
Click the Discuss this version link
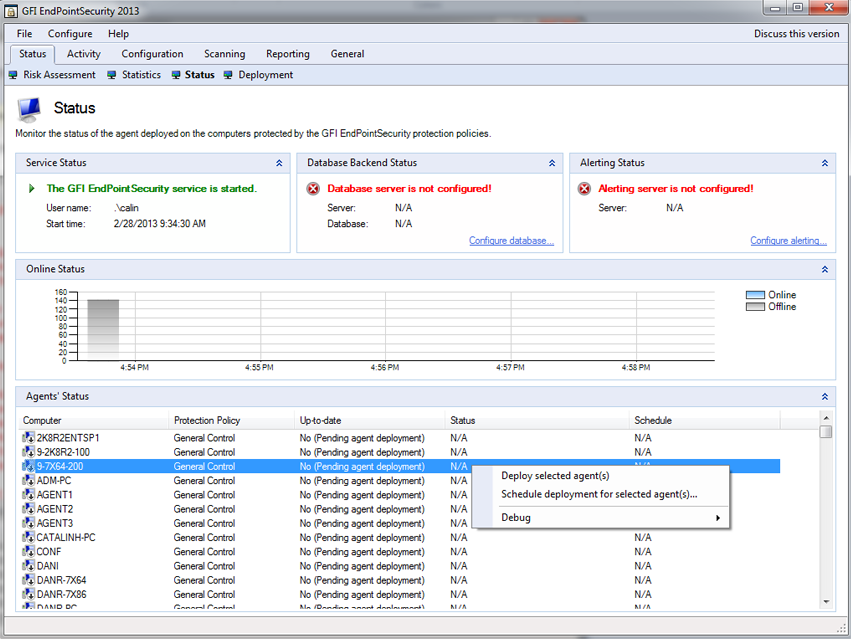797,34
